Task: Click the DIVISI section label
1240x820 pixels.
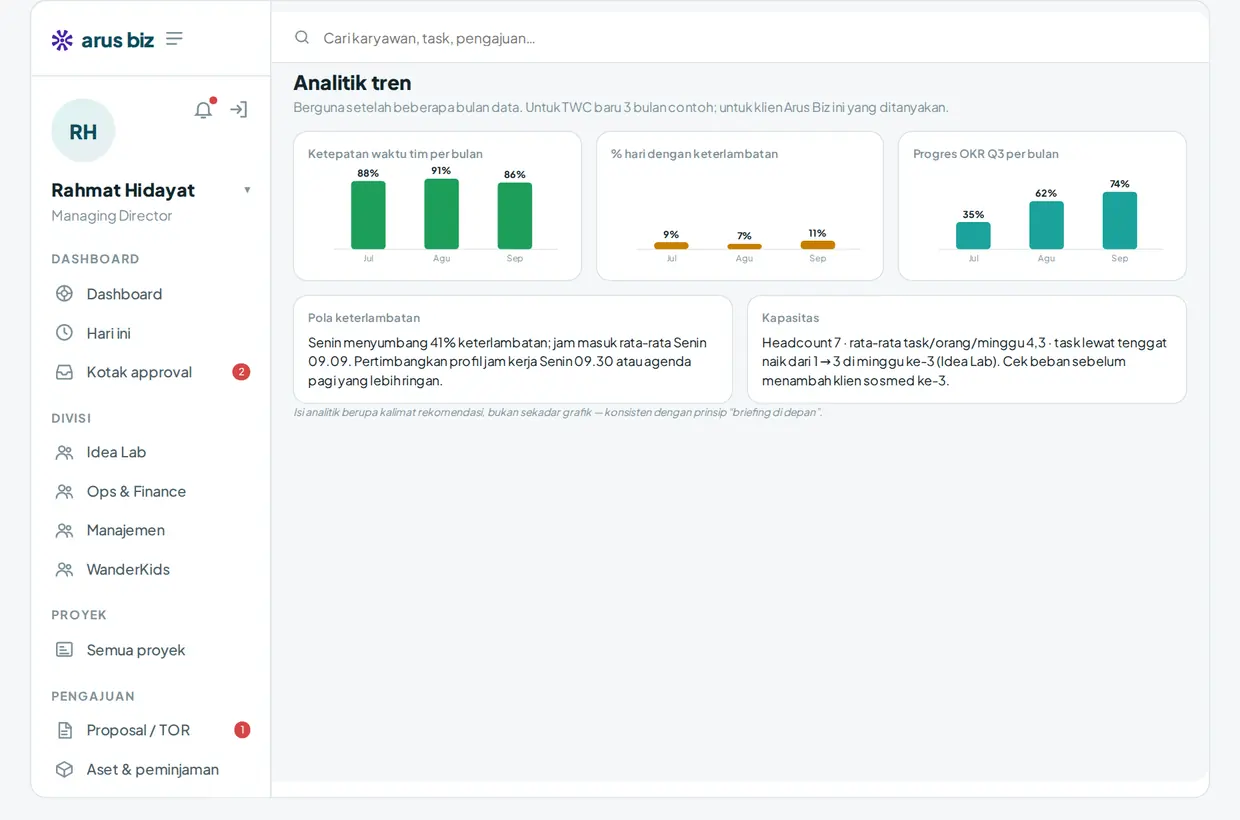Action: click(71, 418)
